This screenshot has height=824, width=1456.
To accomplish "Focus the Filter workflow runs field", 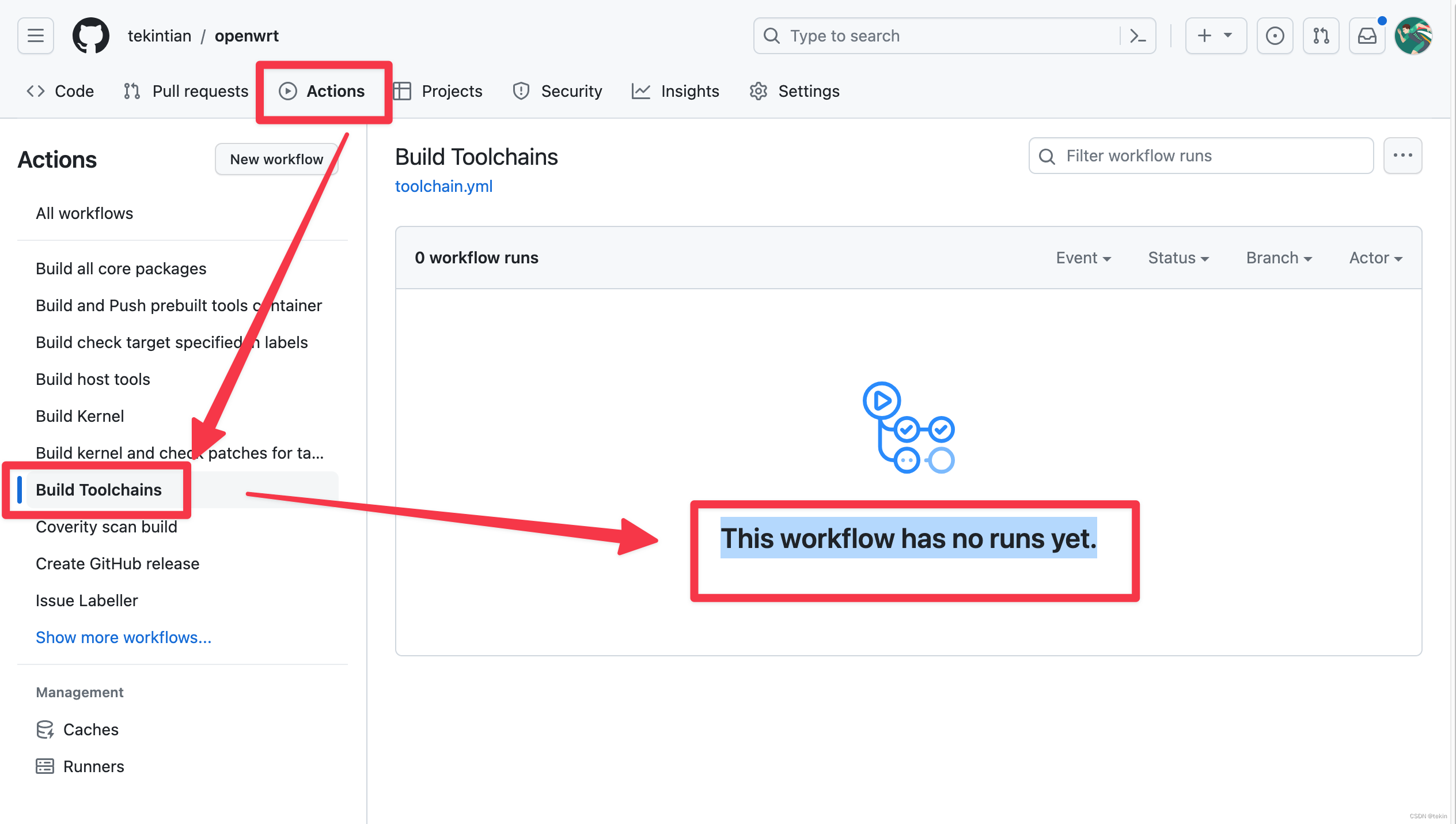I will point(1201,156).
